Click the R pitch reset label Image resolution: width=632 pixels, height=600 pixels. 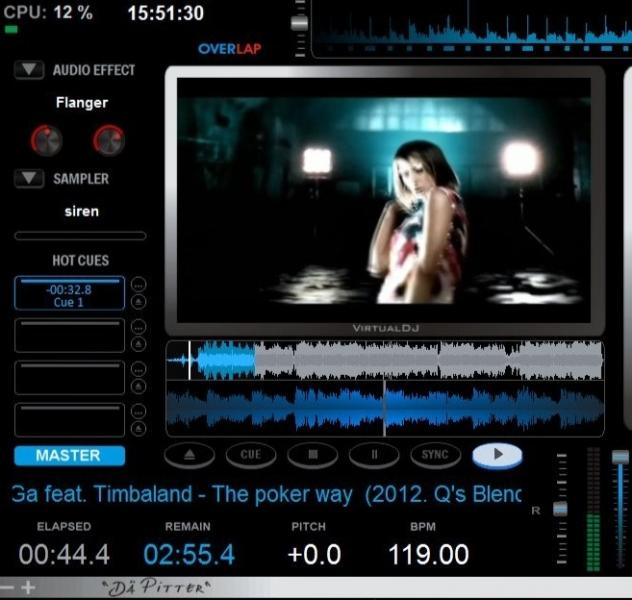(536, 511)
